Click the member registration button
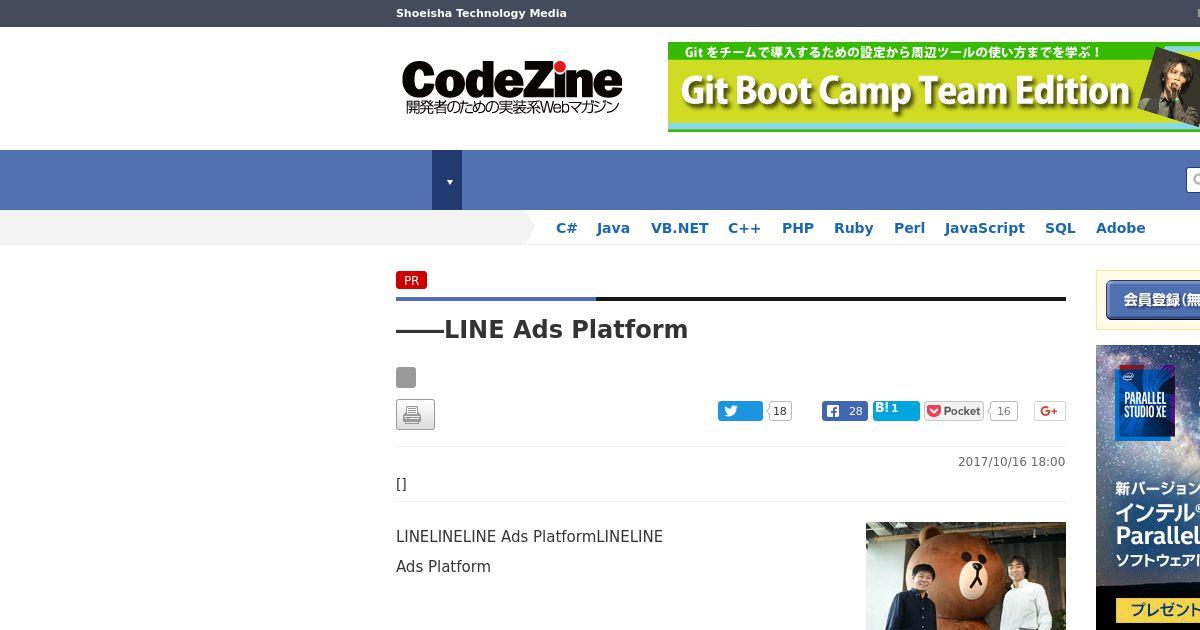Viewport: 1200px width, 630px height. click(1153, 299)
